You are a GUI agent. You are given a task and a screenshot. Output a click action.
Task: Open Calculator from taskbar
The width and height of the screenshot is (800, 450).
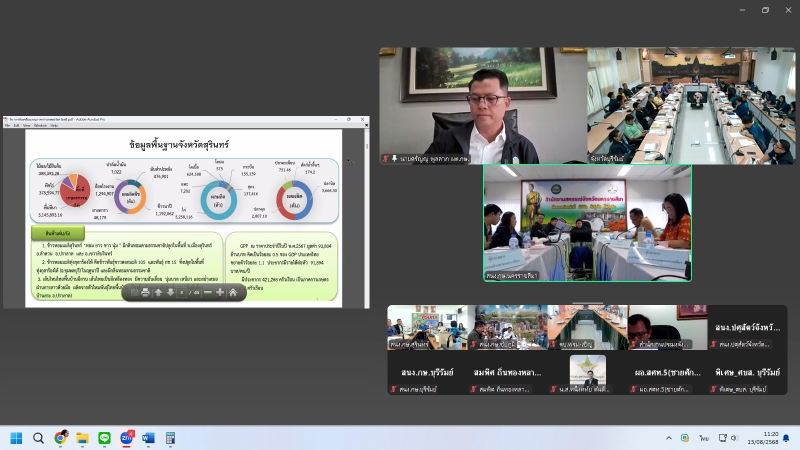click(x=170, y=438)
